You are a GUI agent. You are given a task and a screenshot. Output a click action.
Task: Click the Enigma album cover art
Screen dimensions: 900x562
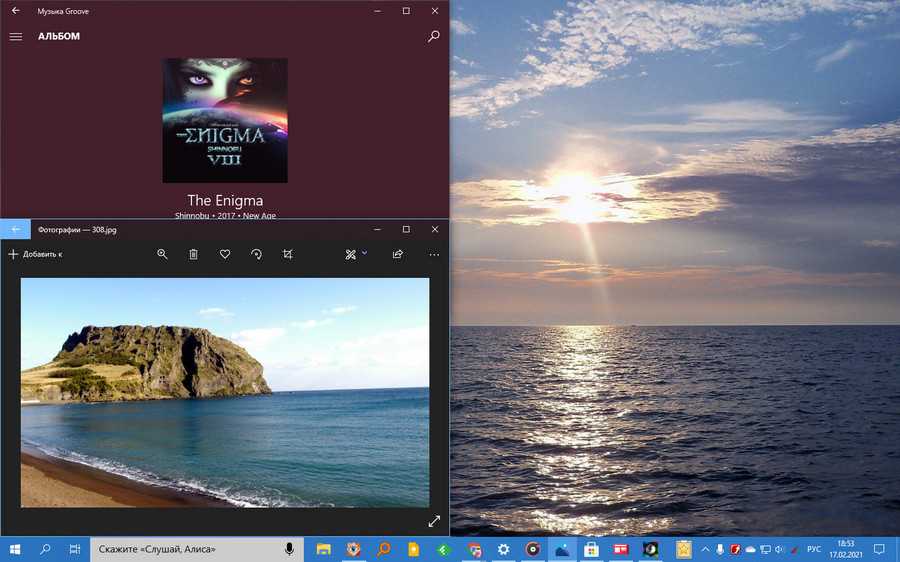point(225,120)
